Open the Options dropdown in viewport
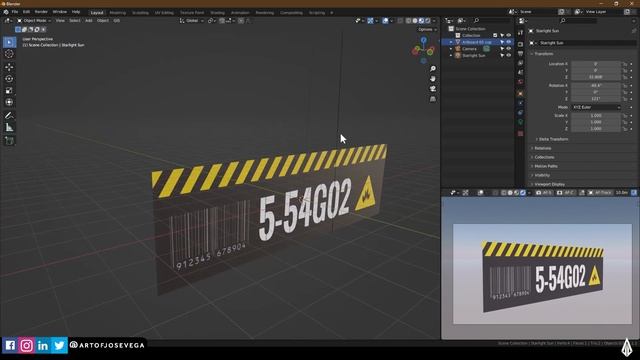The image size is (640, 360). (x=427, y=29)
